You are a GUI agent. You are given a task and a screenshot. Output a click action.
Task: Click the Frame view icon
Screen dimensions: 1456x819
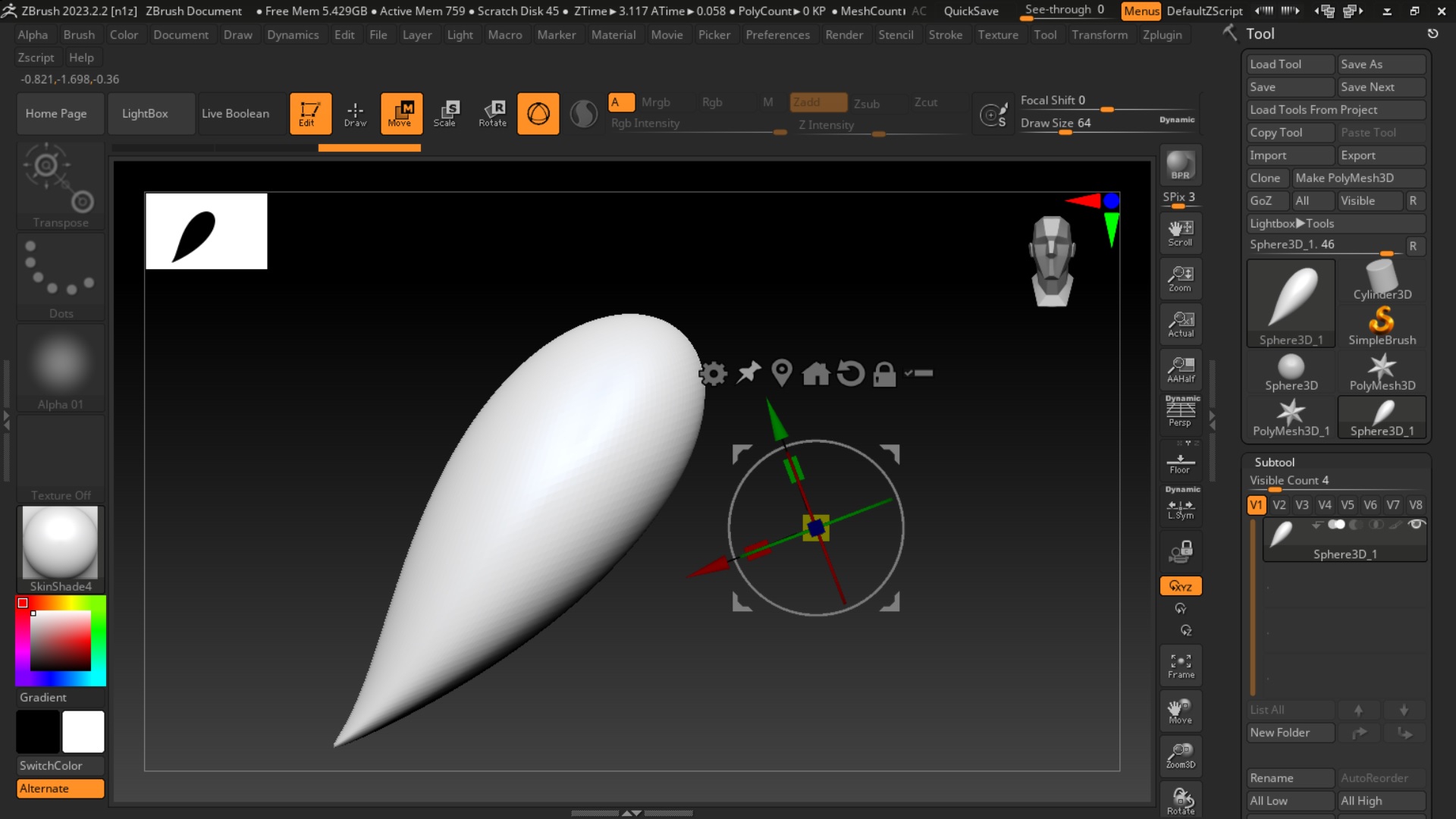click(1180, 665)
